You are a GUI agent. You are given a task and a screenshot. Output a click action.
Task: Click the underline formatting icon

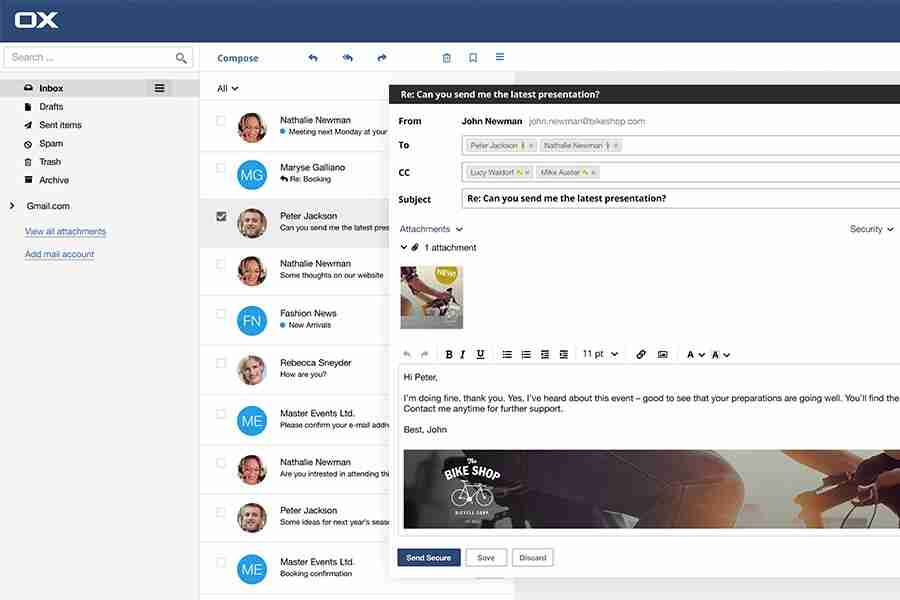tap(480, 354)
